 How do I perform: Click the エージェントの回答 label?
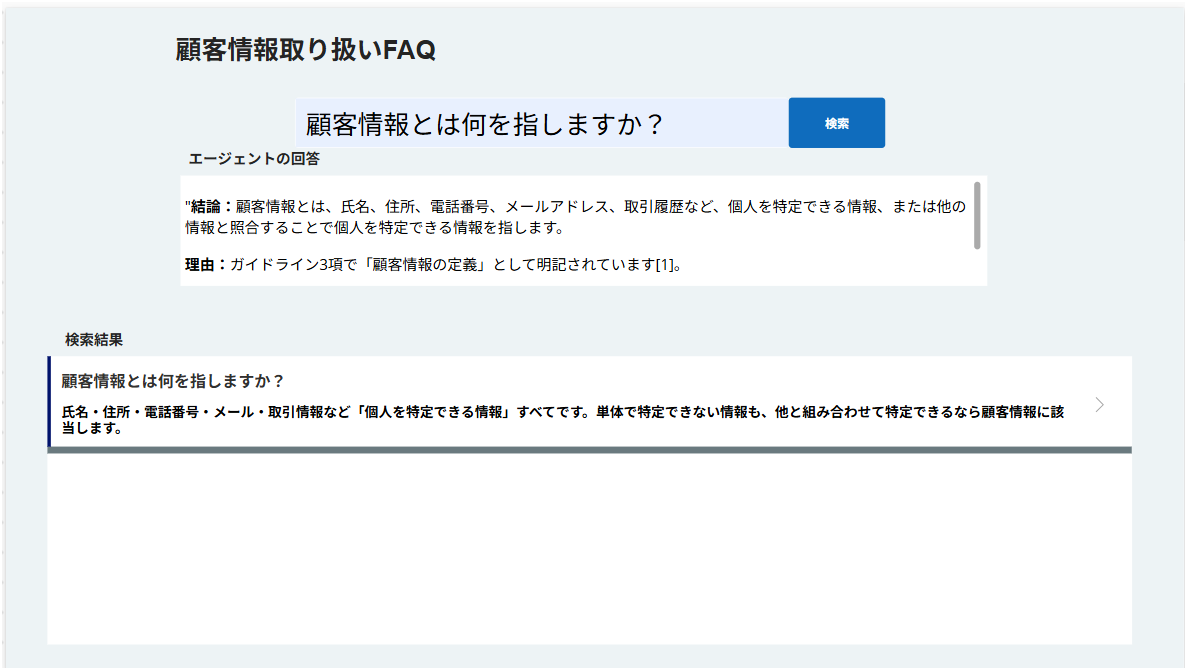coord(254,159)
